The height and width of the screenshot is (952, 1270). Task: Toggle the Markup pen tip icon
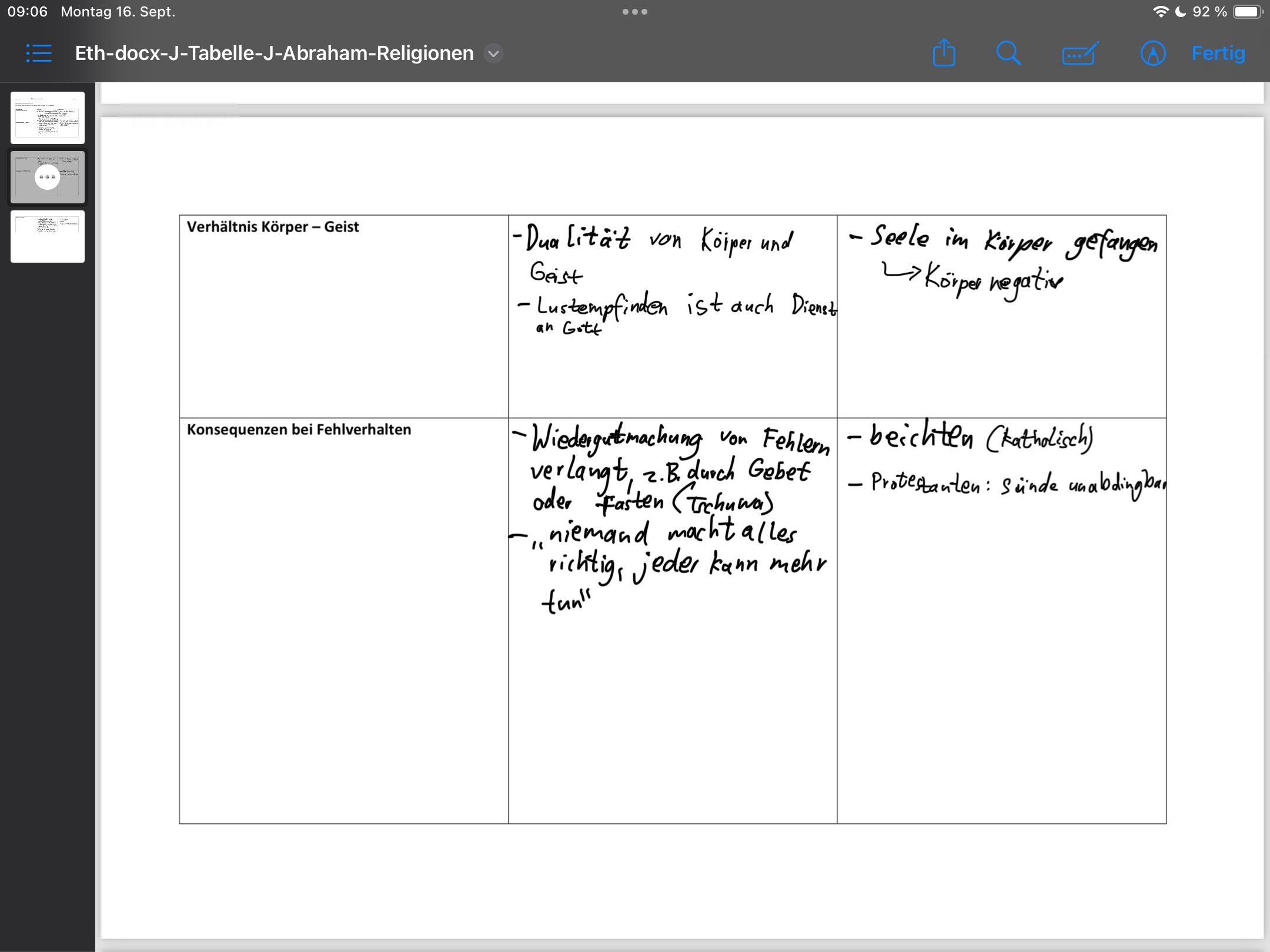tap(1153, 53)
